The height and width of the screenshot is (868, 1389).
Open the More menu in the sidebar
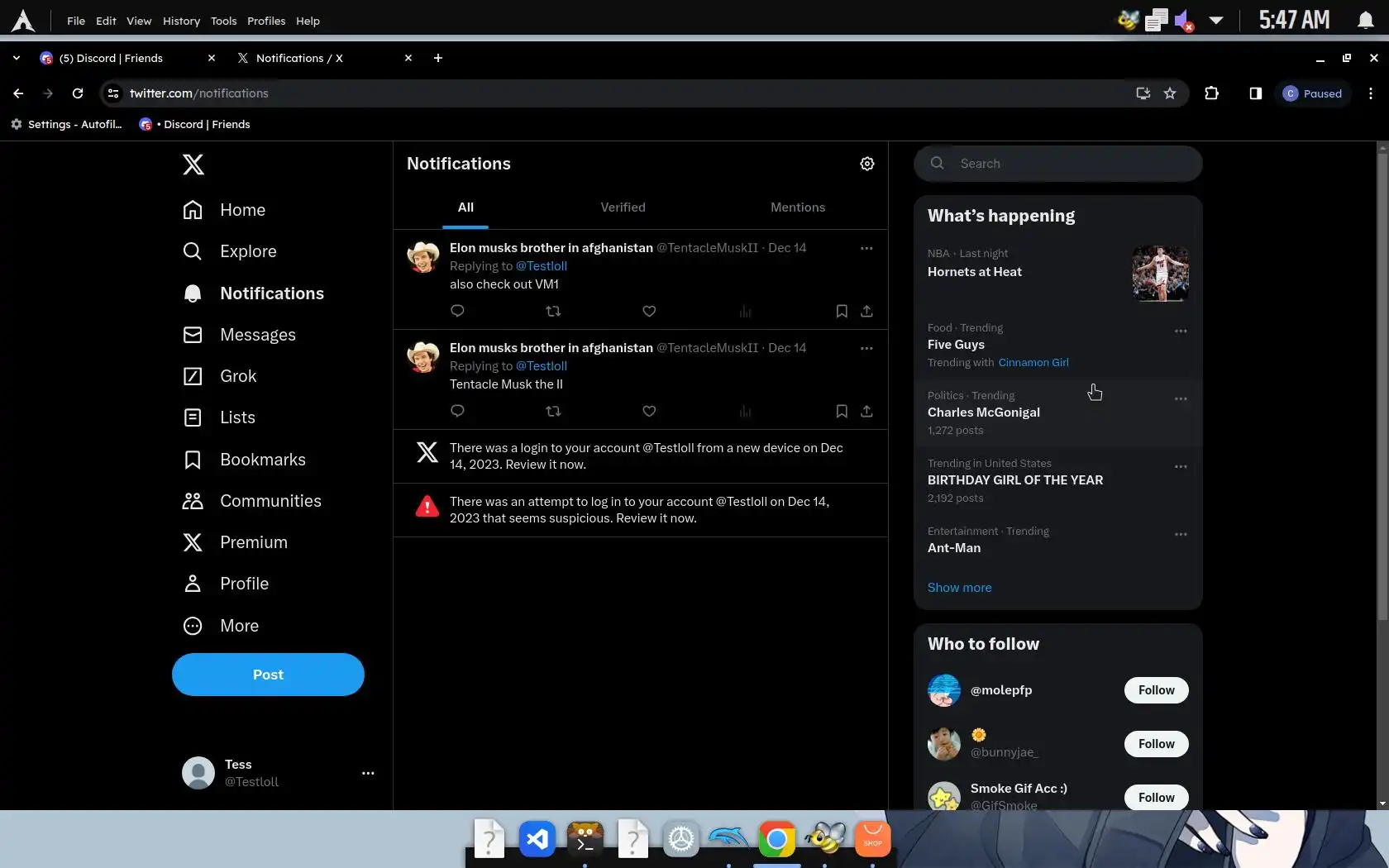(220, 626)
